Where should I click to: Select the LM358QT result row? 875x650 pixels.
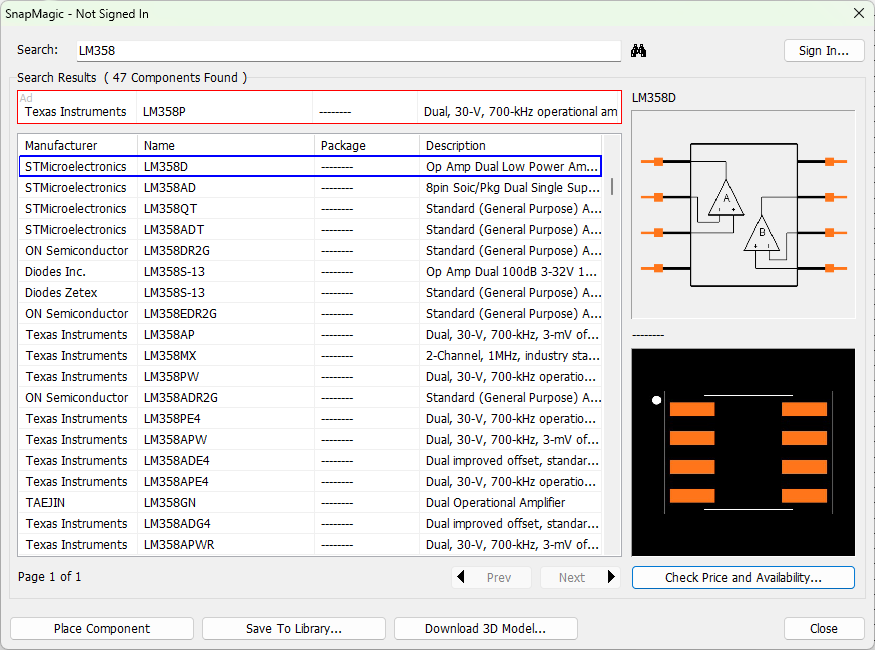click(x=310, y=209)
